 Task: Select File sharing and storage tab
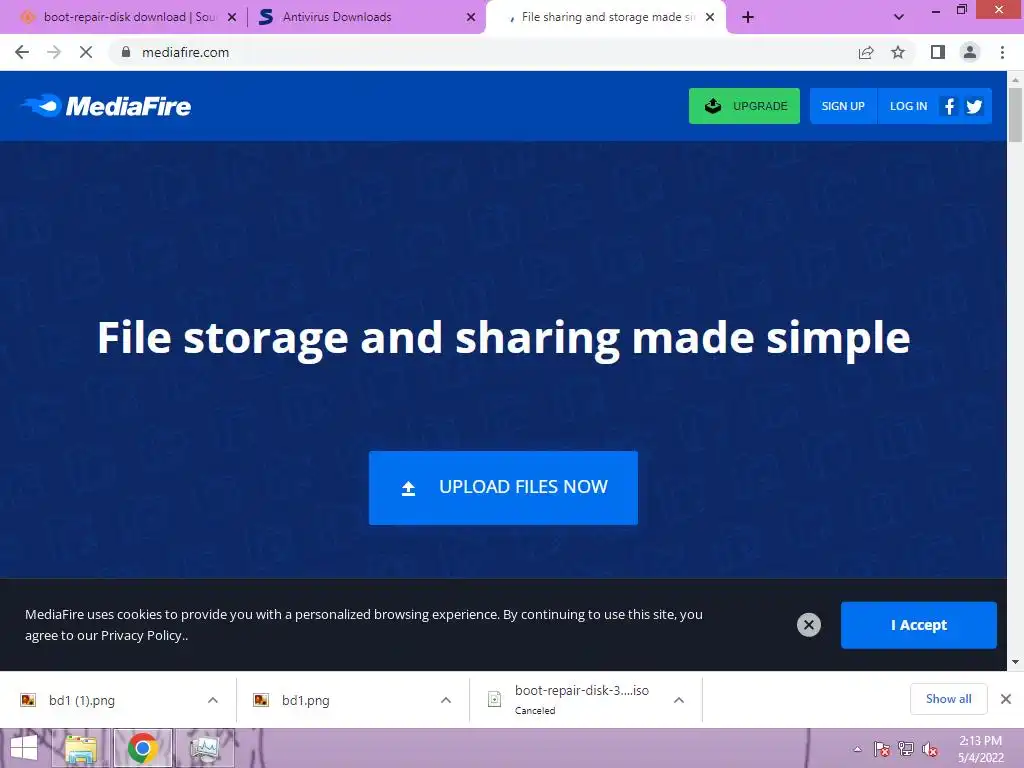pyautogui.click(x=606, y=17)
